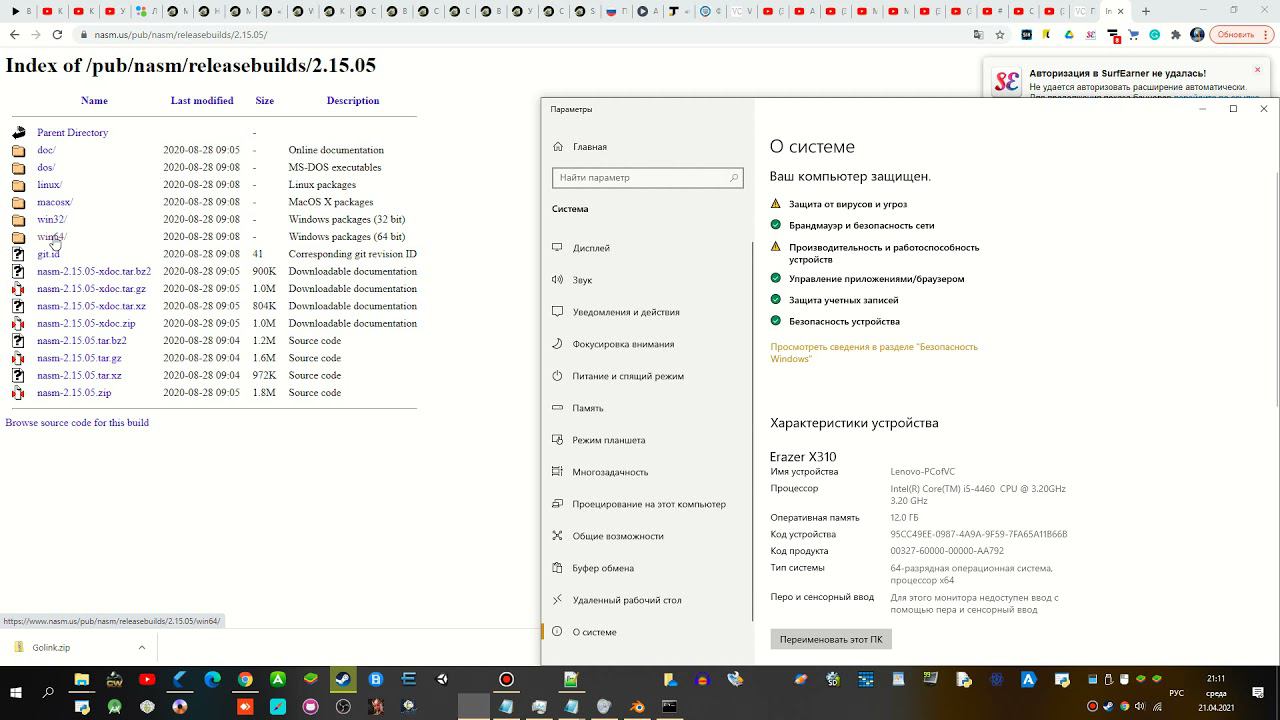Open Windows Security details link
Viewport: 1280px width, 720px height.
pyautogui.click(x=874, y=353)
